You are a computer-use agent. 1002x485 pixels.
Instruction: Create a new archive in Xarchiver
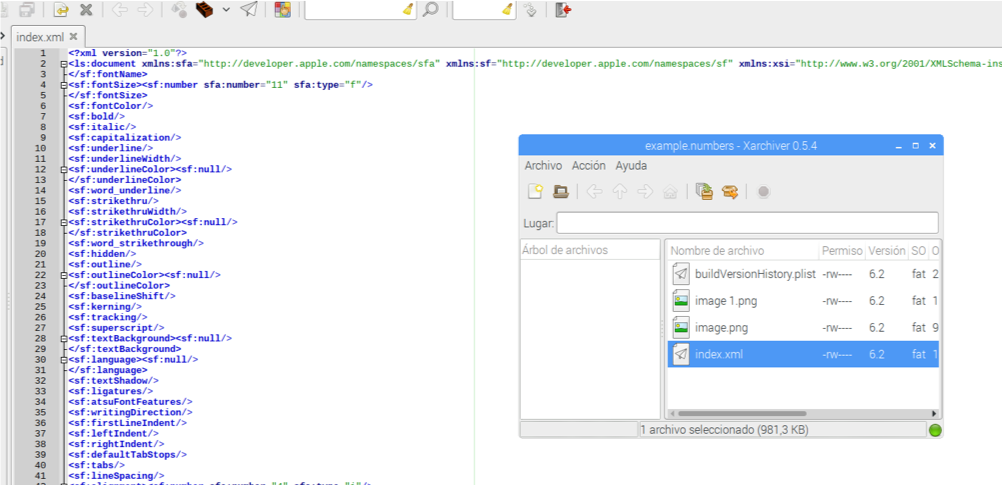coord(536,191)
